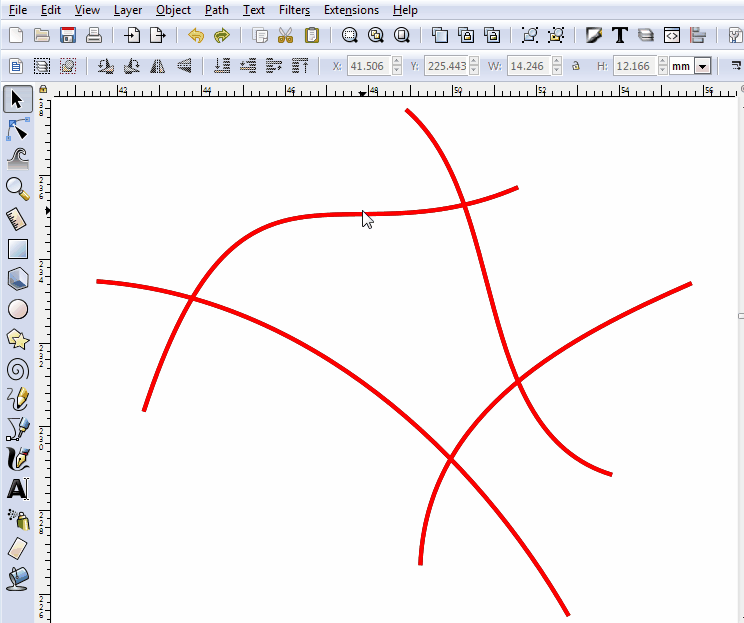The image size is (744, 623).
Task: Select the Rectangle tool
Action: pyautogui.click(x=18, y=249)
